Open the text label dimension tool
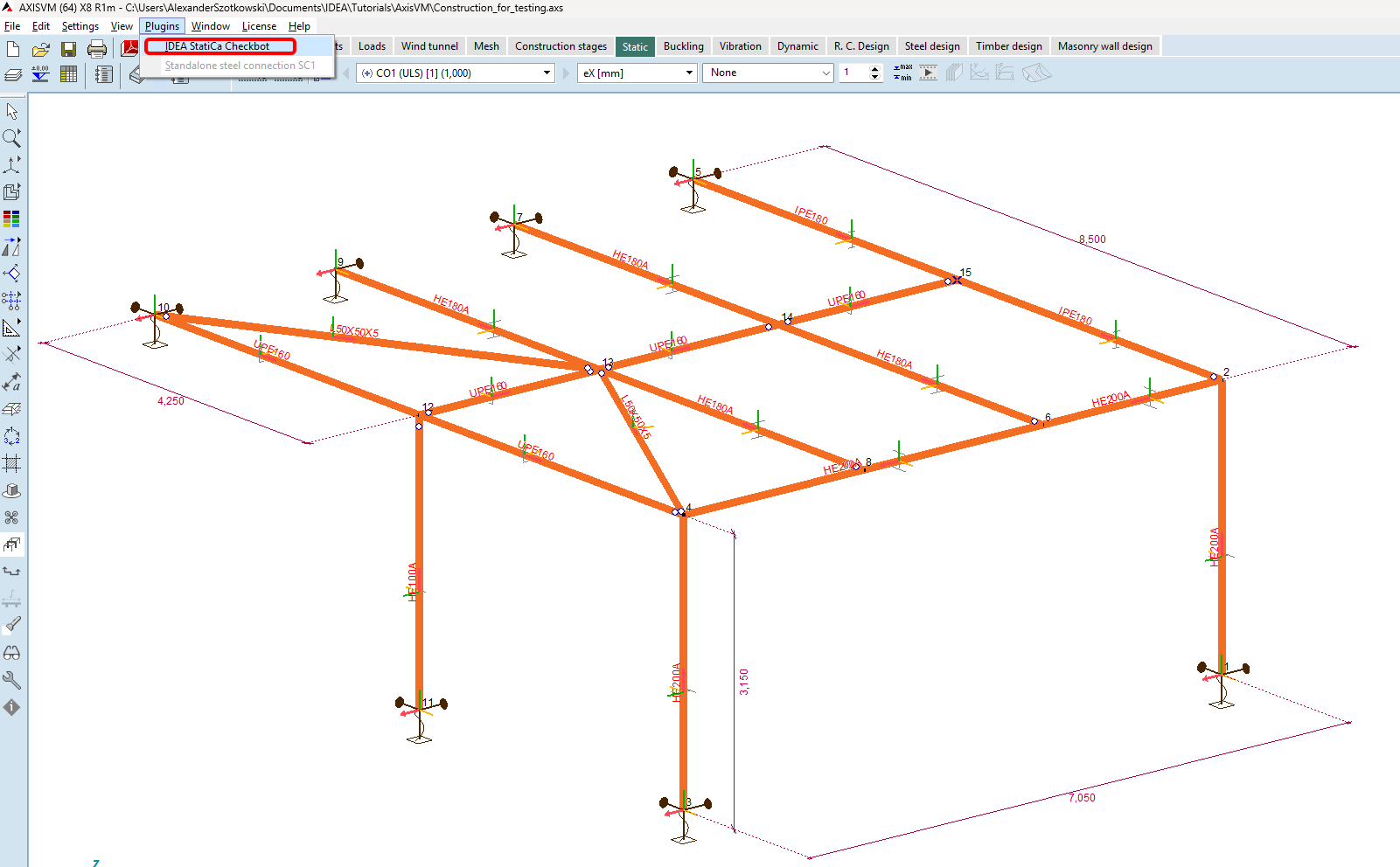 click(12, 382)
